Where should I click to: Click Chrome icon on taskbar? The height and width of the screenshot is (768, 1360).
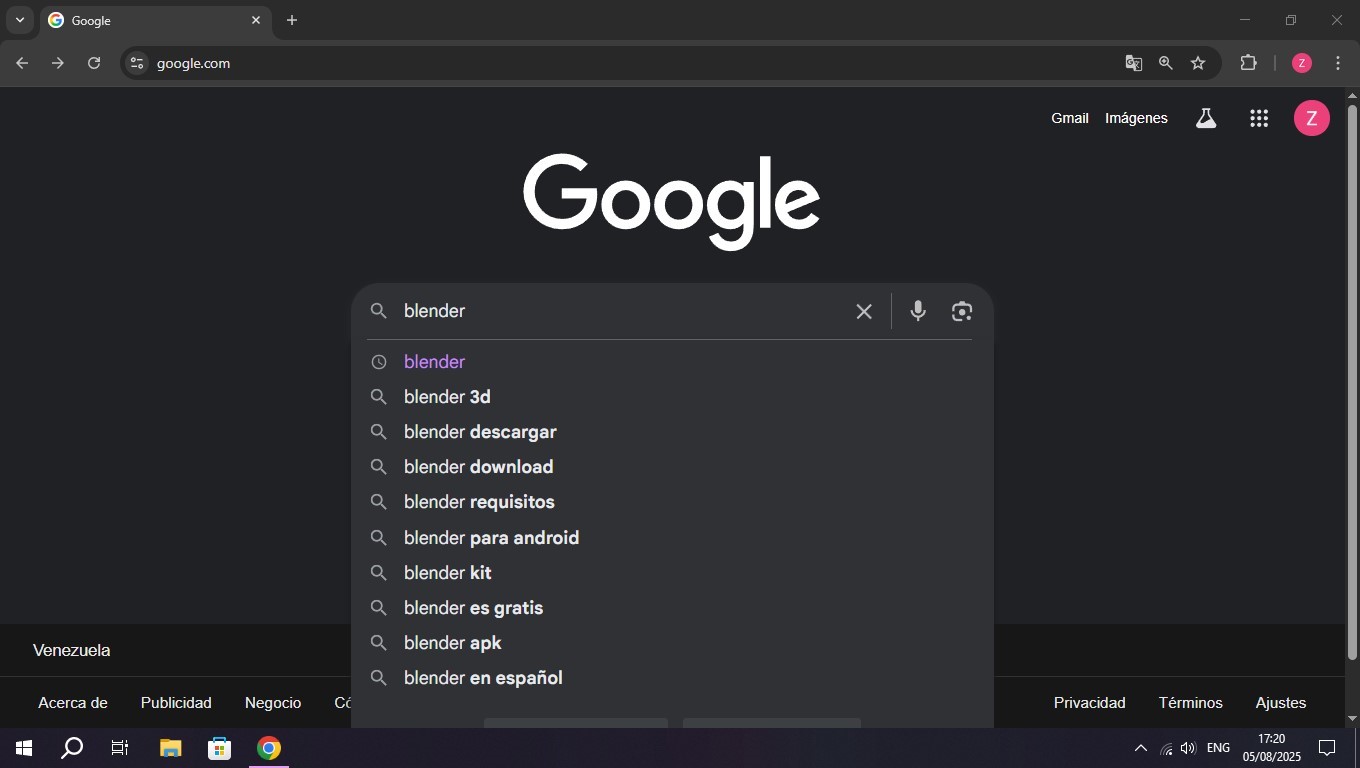(x=268, y=748)
